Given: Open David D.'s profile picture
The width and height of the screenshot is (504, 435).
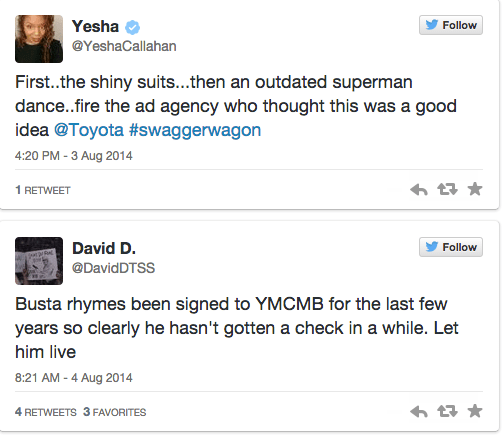Looking at the screenshot, I should (39, 261).
